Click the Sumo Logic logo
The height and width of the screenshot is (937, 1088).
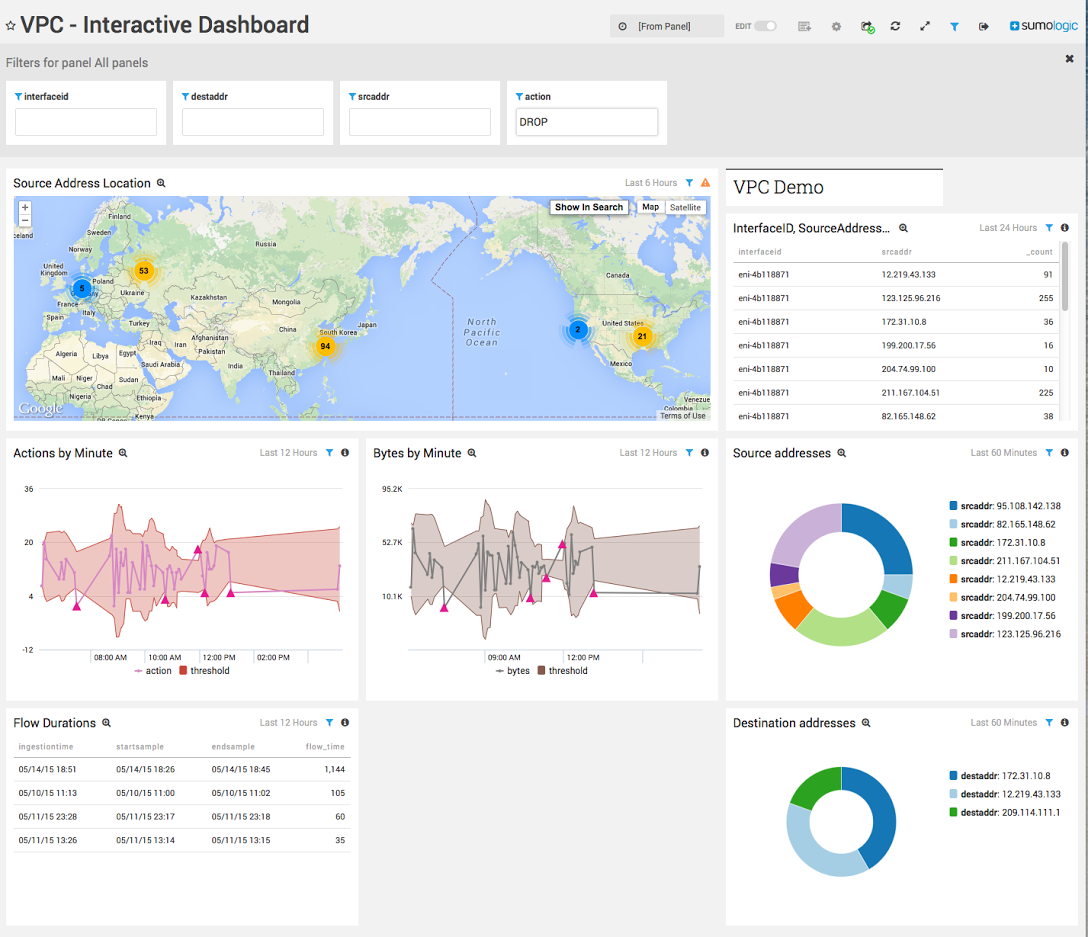click(x=1044, y=26)
